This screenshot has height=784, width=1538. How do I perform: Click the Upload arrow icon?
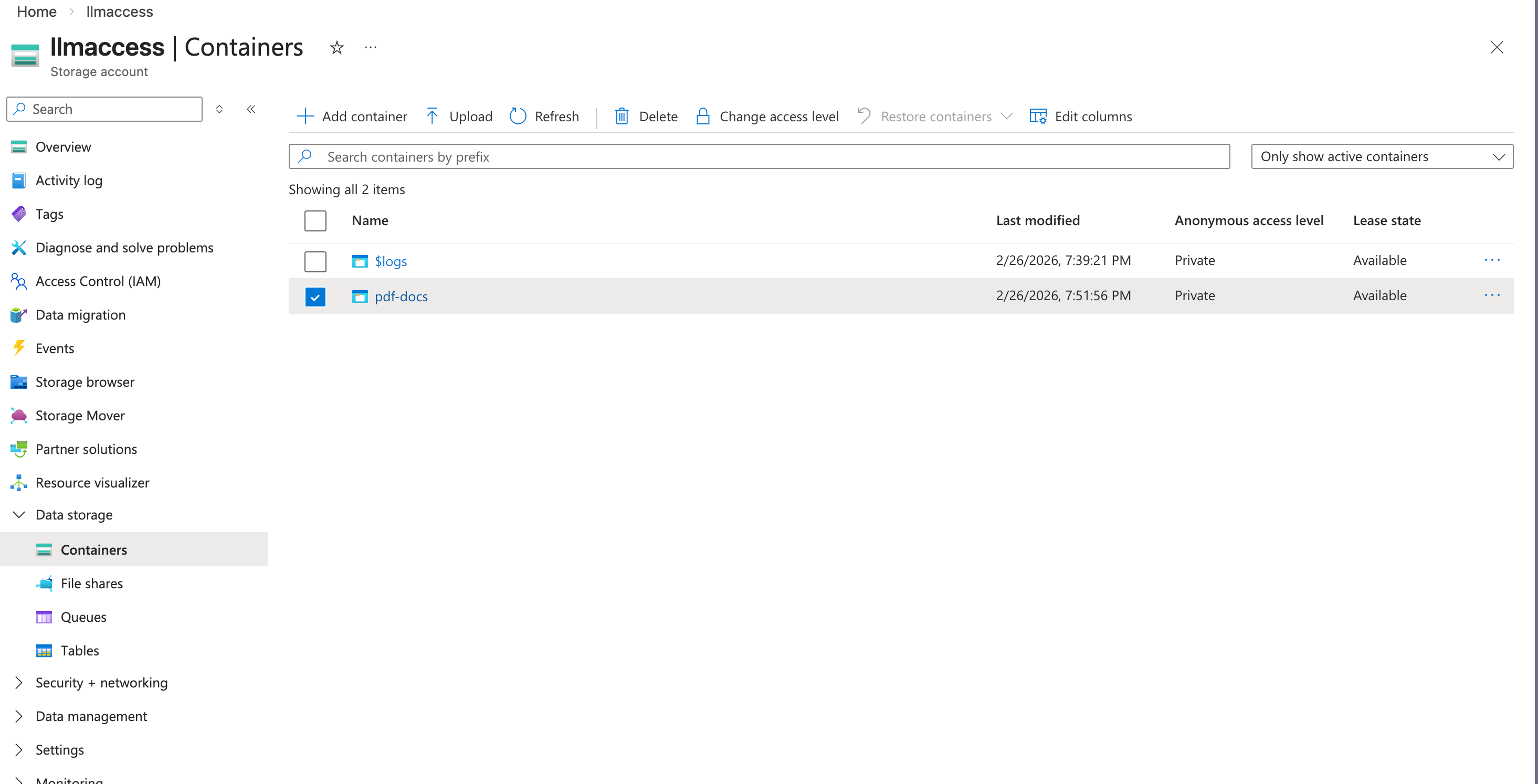pyautogui.click(x=431, y=116)
